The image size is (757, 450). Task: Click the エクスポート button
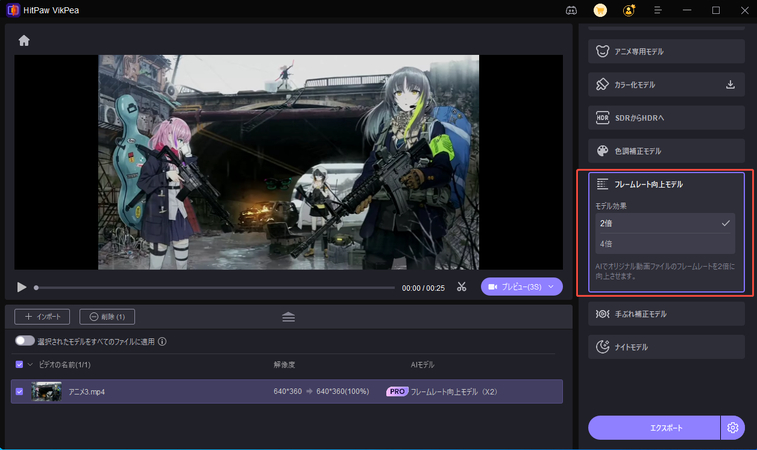(x=653, y=428)
